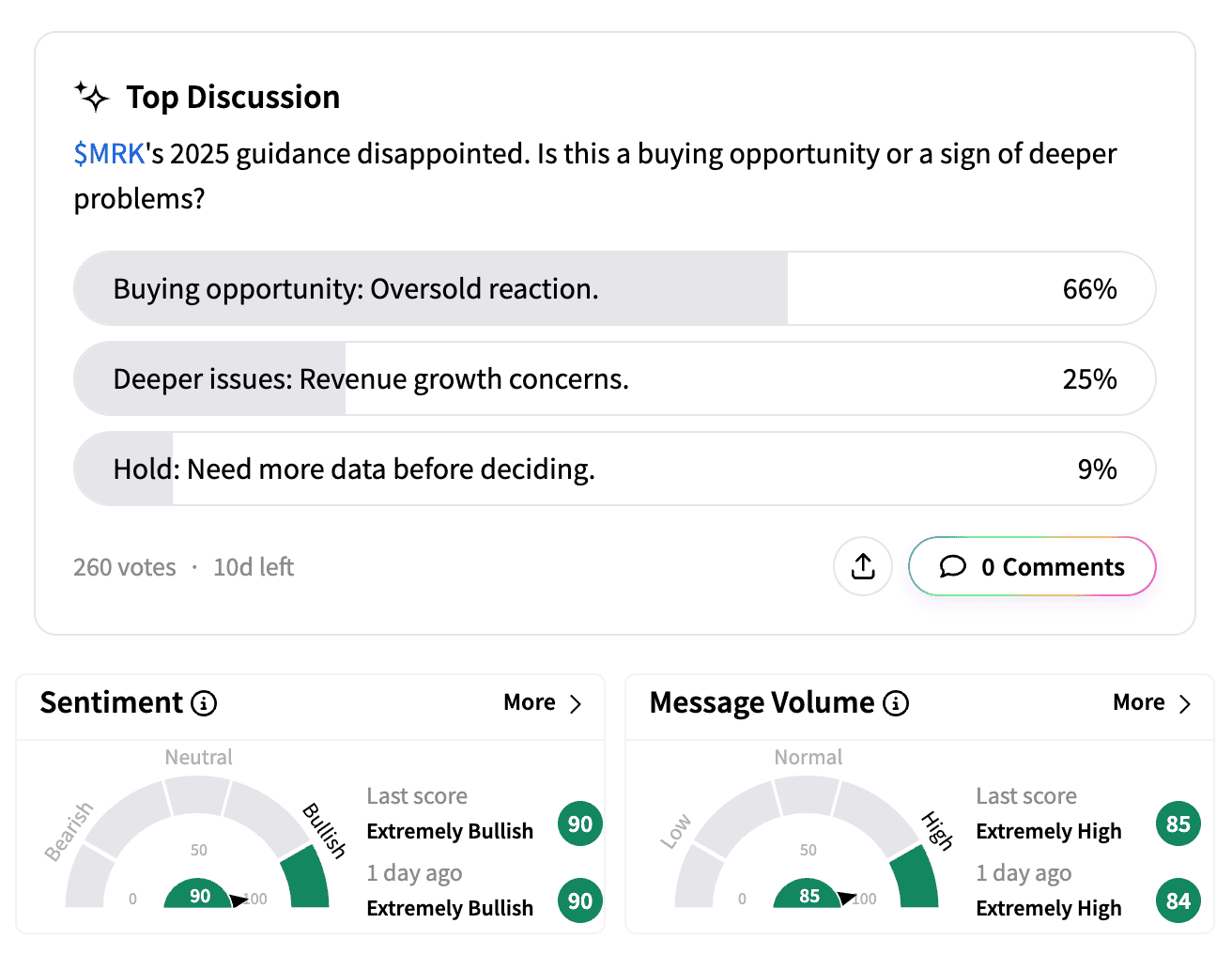Viewport: 1232px width, 954px height.
Task: Click the Low label on the volume gauge
Action: pos(676,831)
